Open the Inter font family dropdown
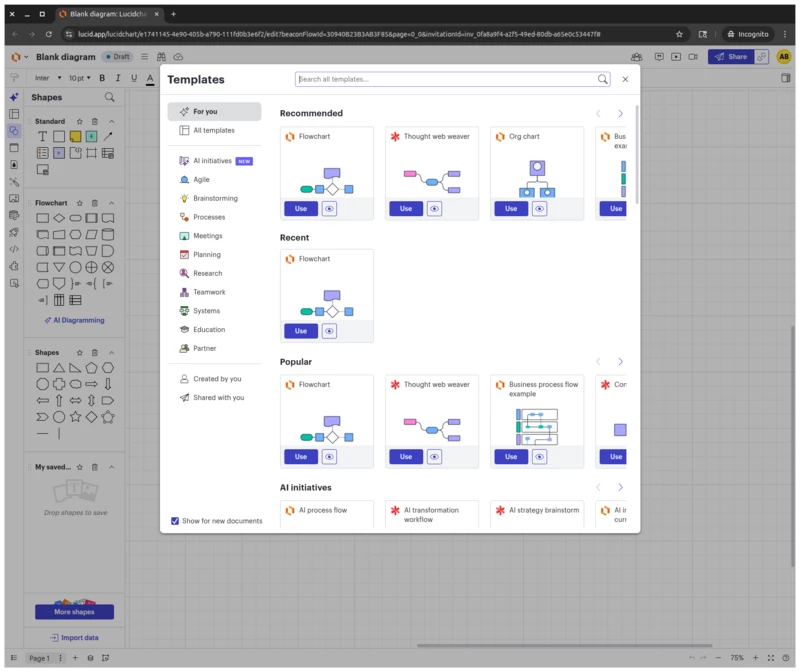Screen dimensions: 800x672 point(47,78)
